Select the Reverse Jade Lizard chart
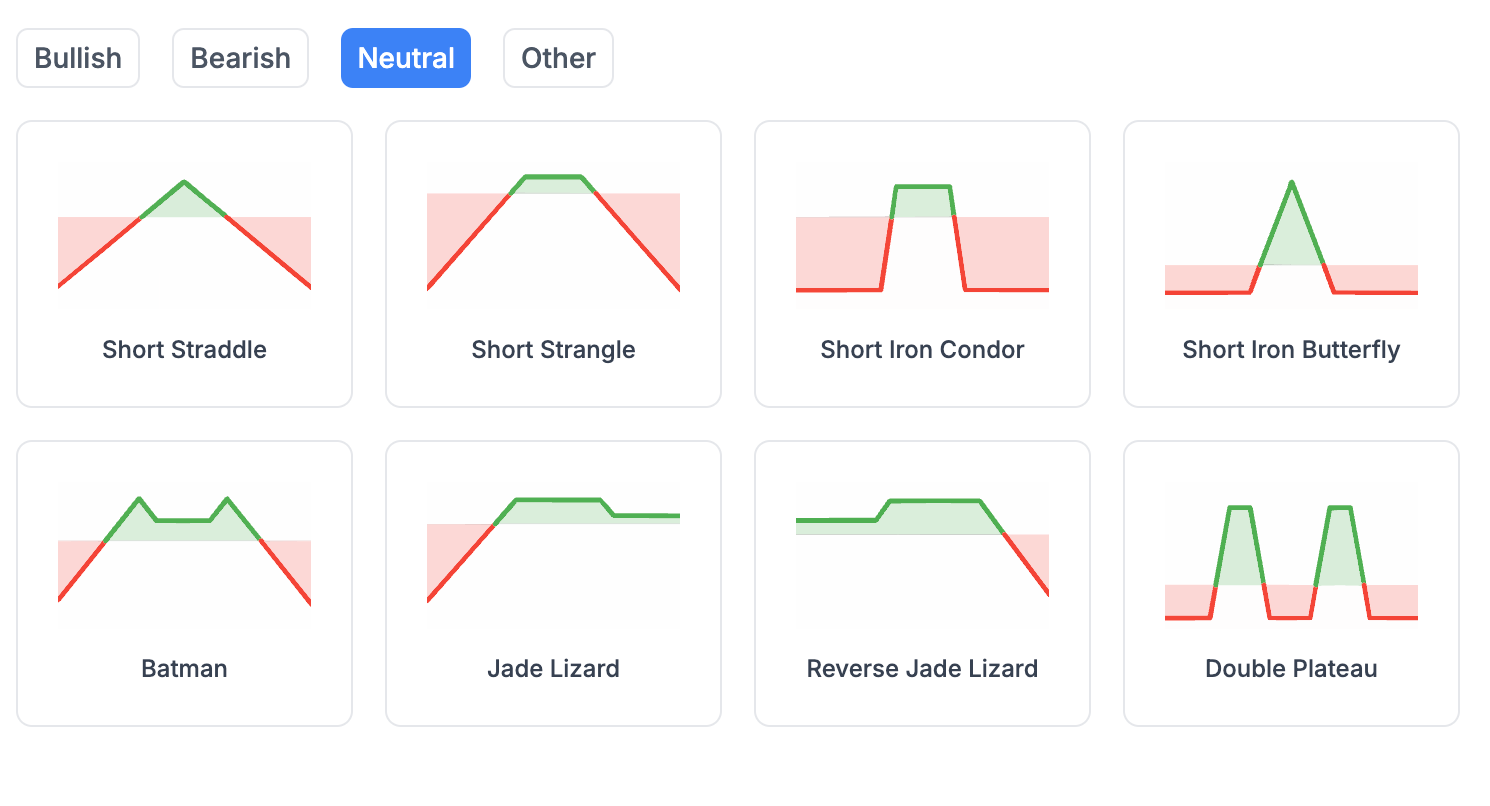 point(922,550)
